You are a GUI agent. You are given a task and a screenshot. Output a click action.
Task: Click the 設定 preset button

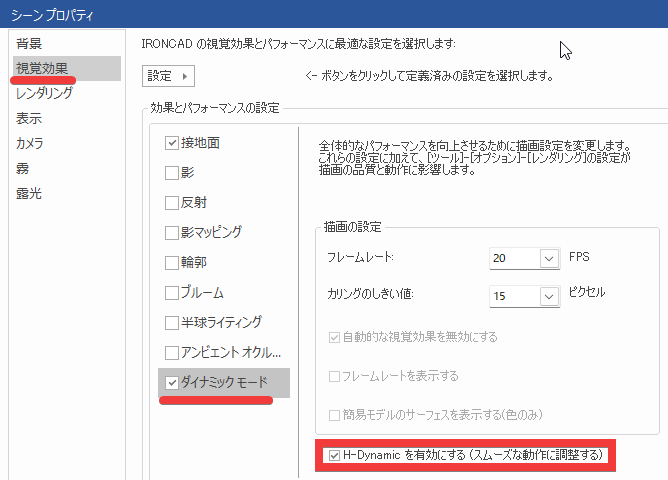(168, 76)
